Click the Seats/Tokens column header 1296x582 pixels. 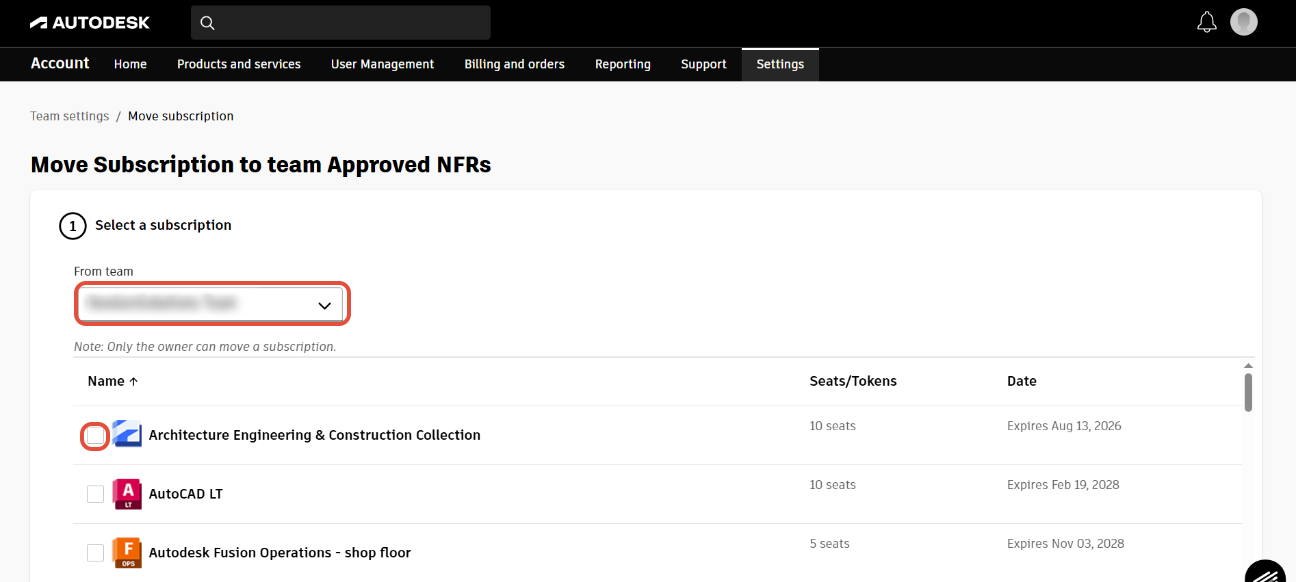[x=853, y=381]
